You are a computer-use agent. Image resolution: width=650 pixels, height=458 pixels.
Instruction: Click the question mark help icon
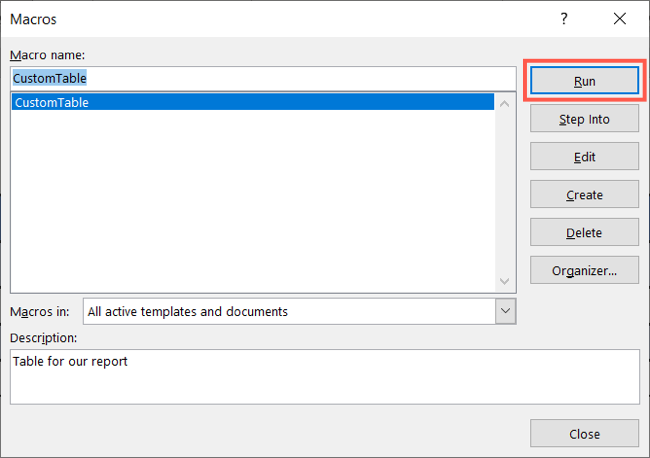(x=564, y=19)
